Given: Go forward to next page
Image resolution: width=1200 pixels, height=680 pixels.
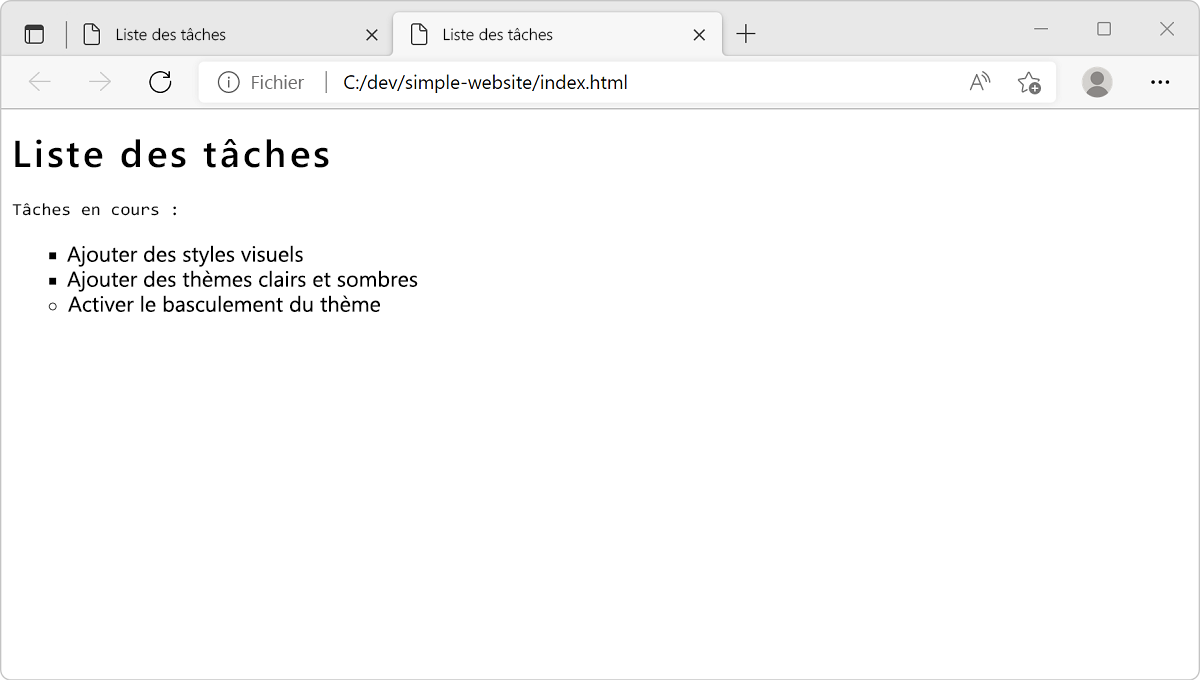Looking at the screenshot, I should coord(100,82).
